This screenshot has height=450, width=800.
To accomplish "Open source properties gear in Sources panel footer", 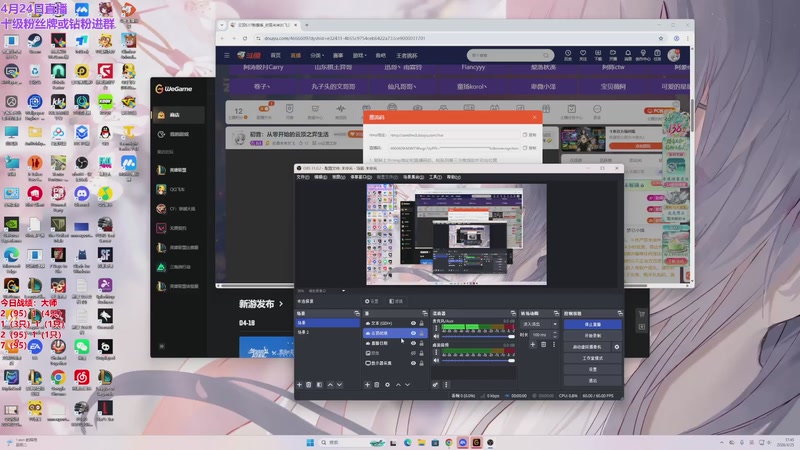I will pyautogui.click(x=387, y=385).
